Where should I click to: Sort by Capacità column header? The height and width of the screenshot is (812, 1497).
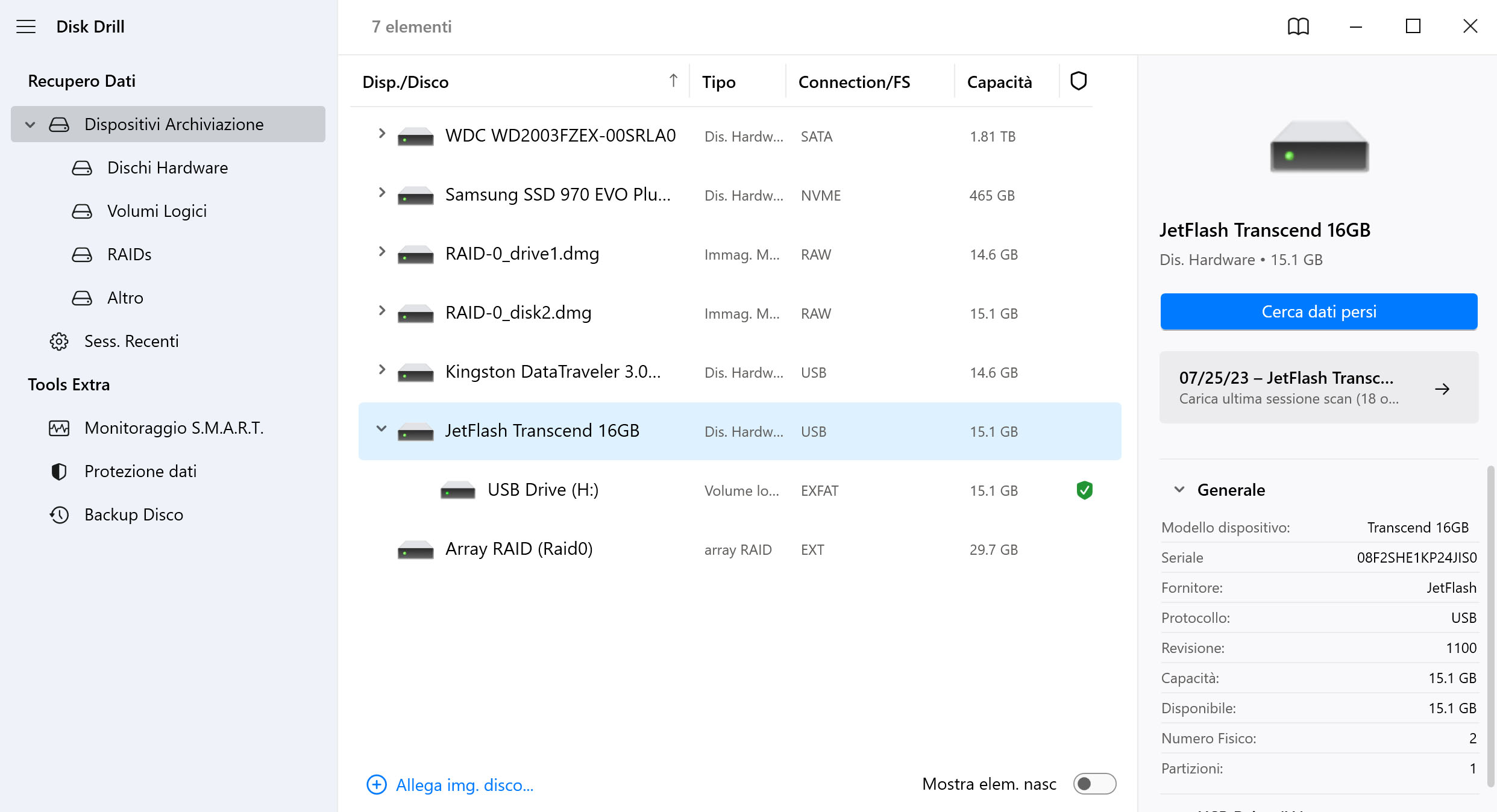point(999,82)
